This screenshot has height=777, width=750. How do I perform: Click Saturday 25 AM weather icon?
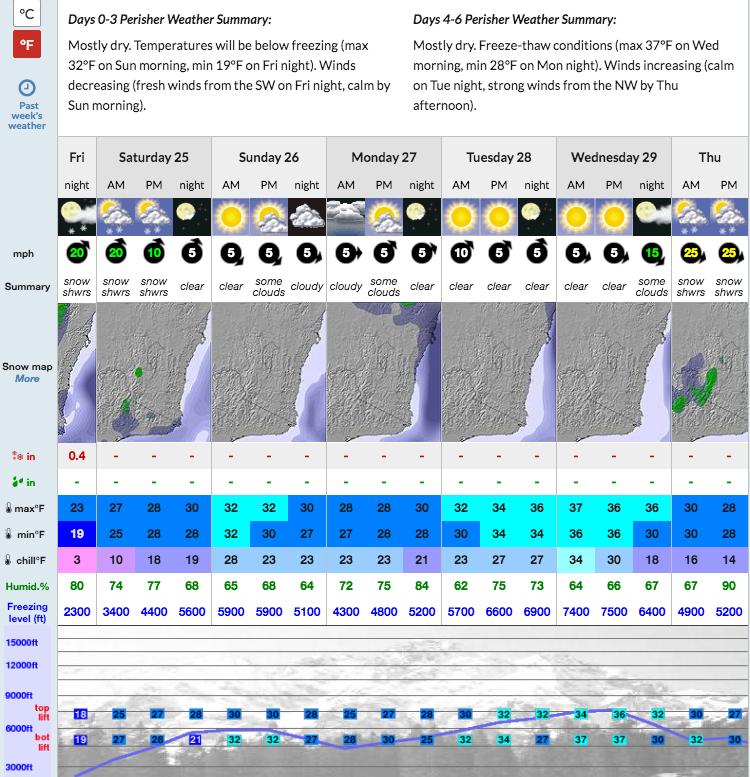click(115, 217)
